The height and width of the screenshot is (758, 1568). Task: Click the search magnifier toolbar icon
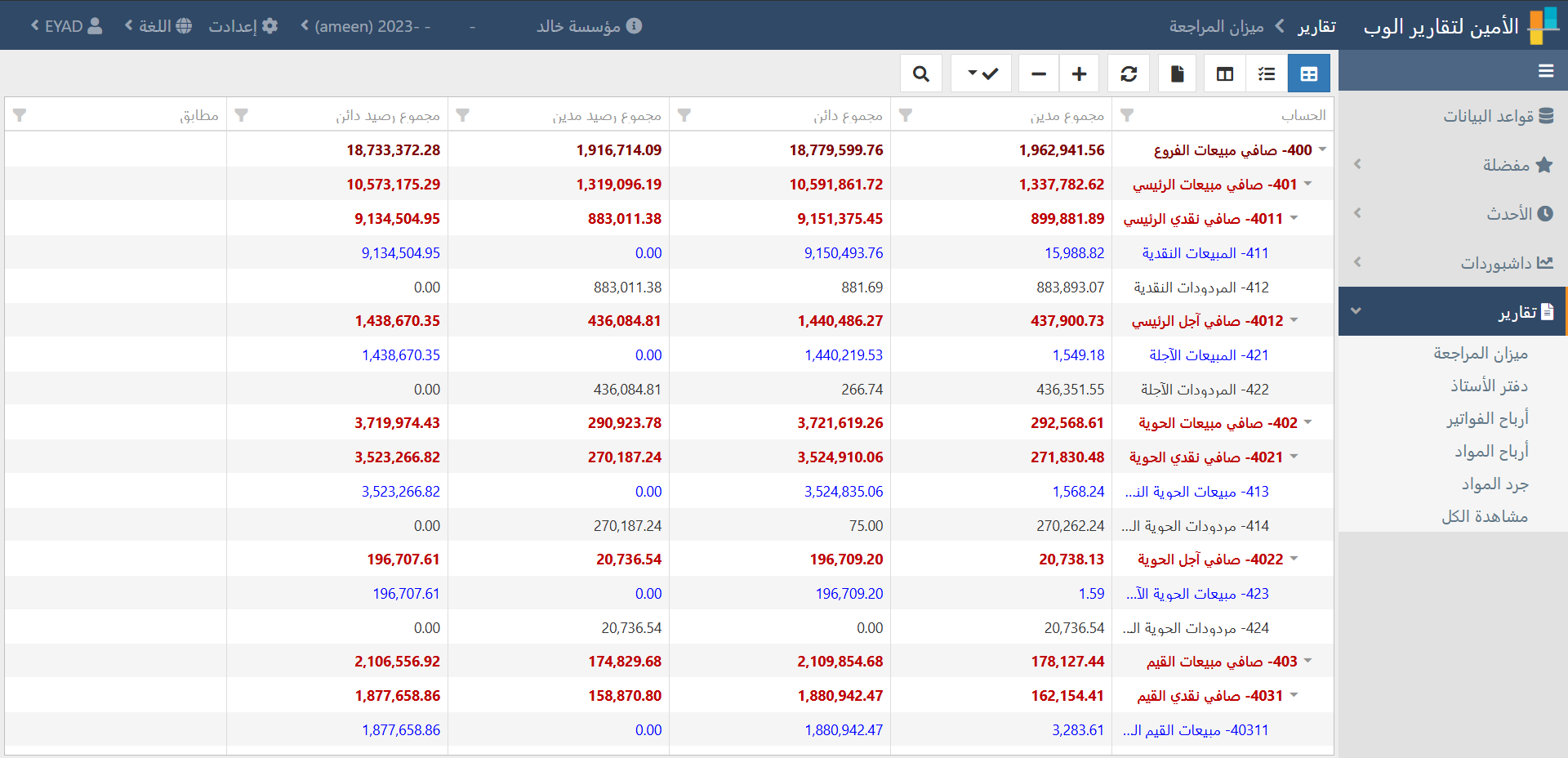(921, 74)
